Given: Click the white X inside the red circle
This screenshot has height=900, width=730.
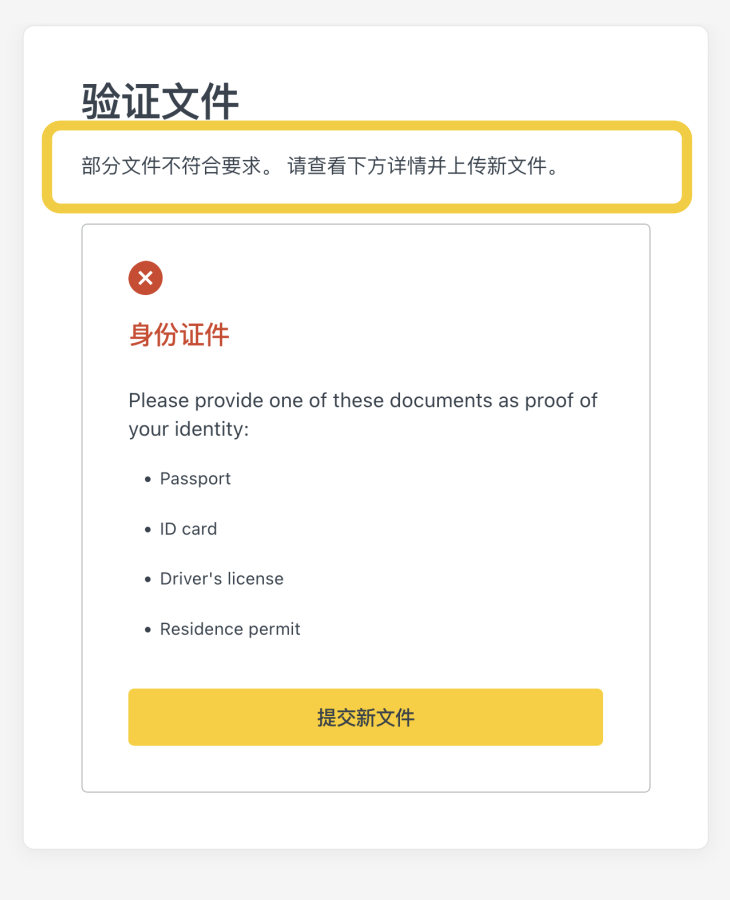Looking at the screenshot, I should click(x=145, y=278).
